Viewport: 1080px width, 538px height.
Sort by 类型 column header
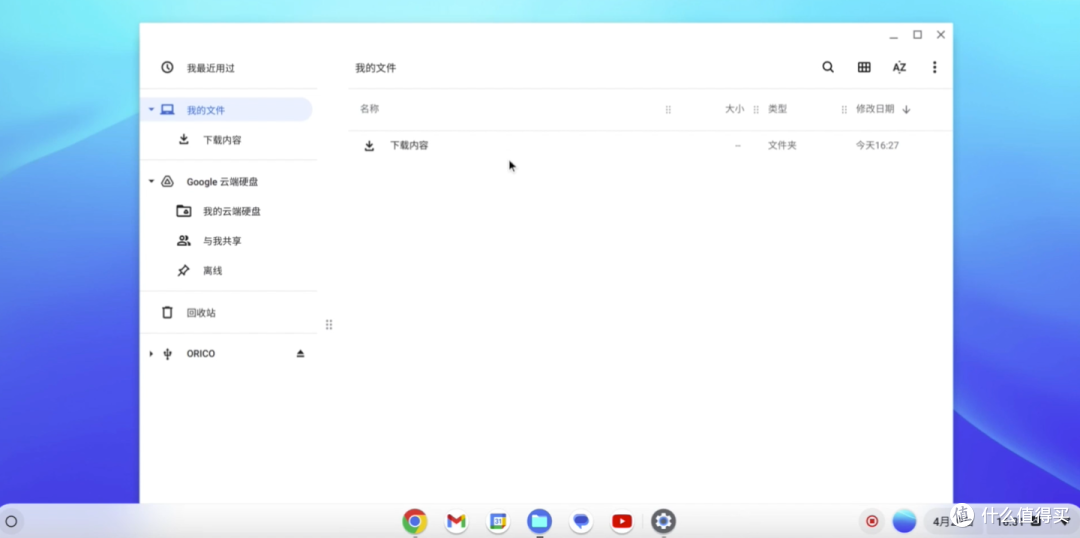(778, 109)
